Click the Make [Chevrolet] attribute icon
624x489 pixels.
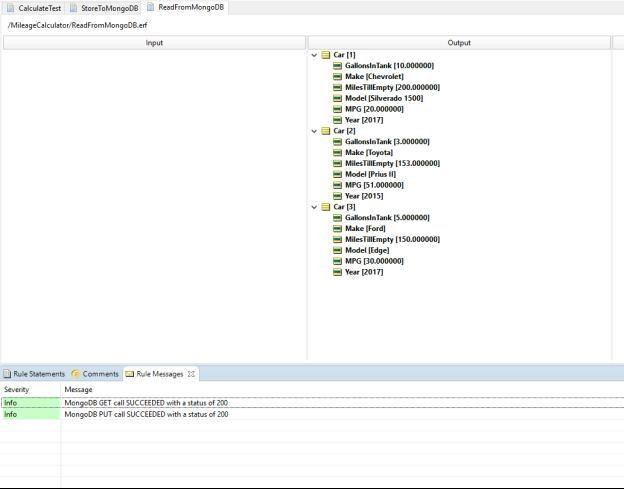coord(338,77)
